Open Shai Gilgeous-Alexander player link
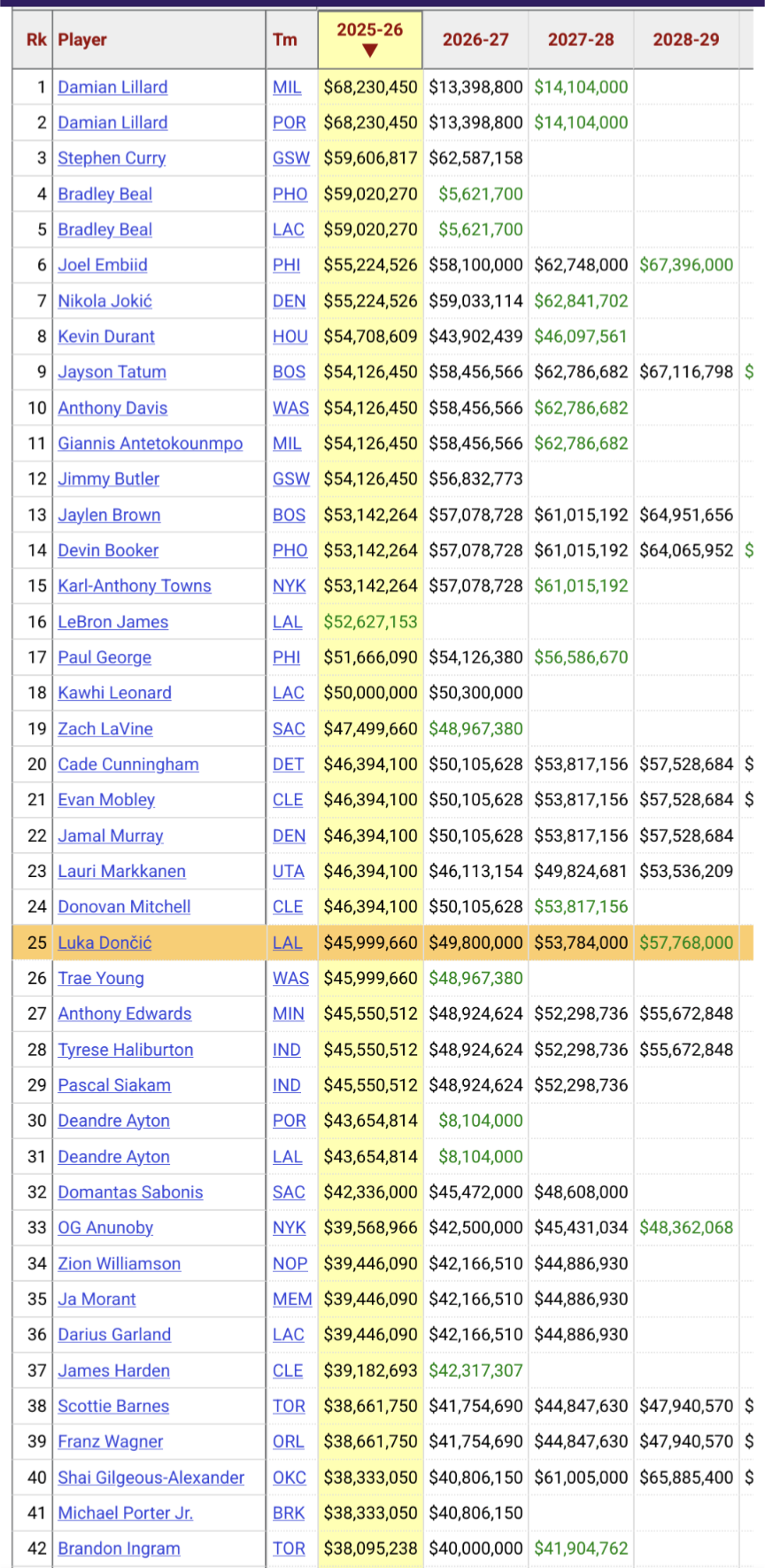 tap(151, 1478)
